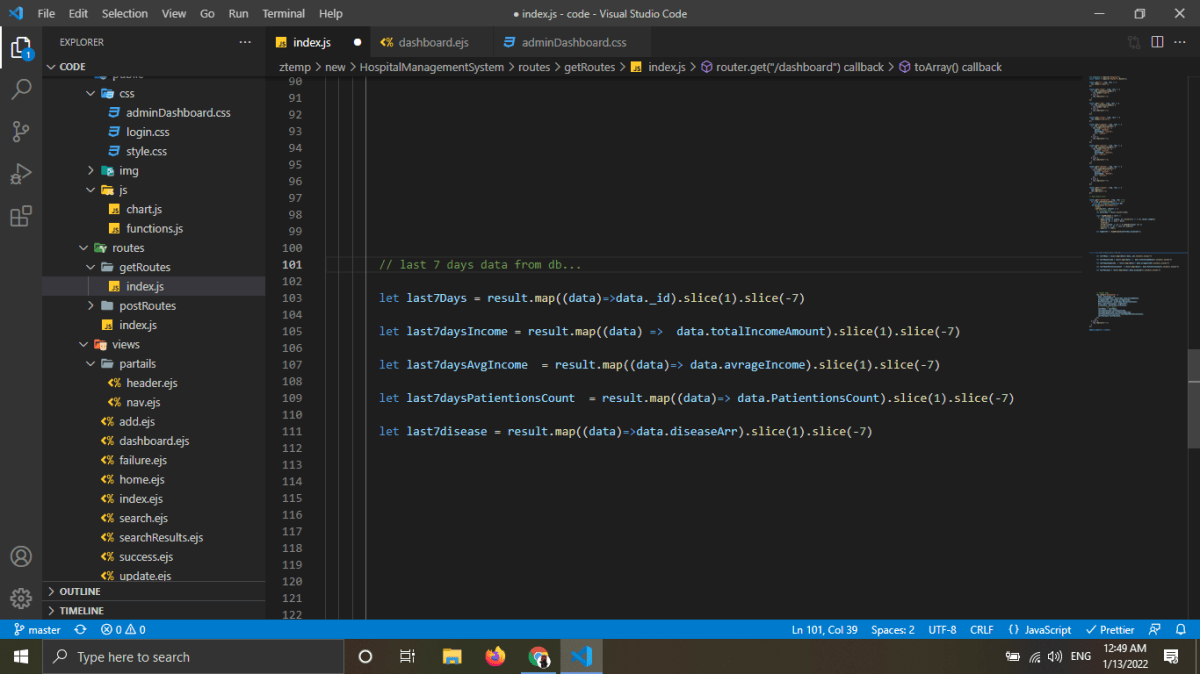This screenshot has height=674, width=1200.
Task: Open the Extensions view
Action: point(21,217)
